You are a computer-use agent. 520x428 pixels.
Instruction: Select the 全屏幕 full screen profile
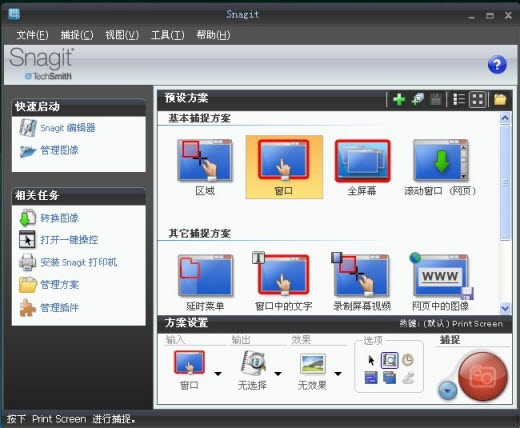362,168
